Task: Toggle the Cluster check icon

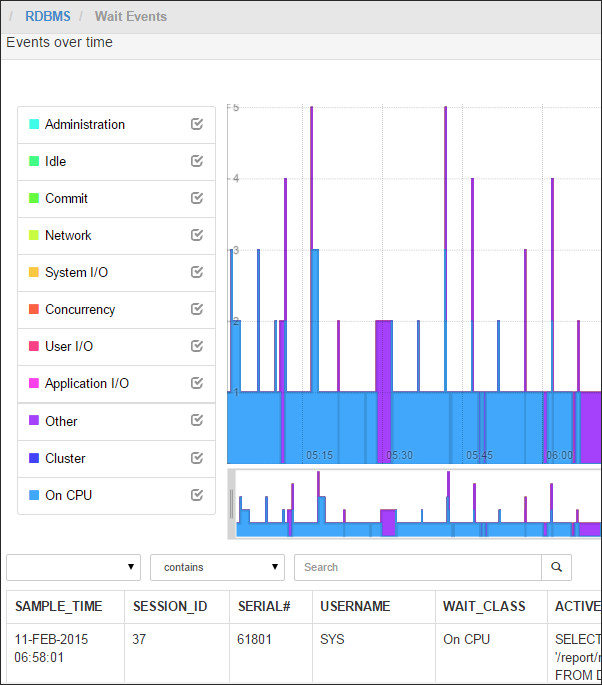Action: point(197,458)
